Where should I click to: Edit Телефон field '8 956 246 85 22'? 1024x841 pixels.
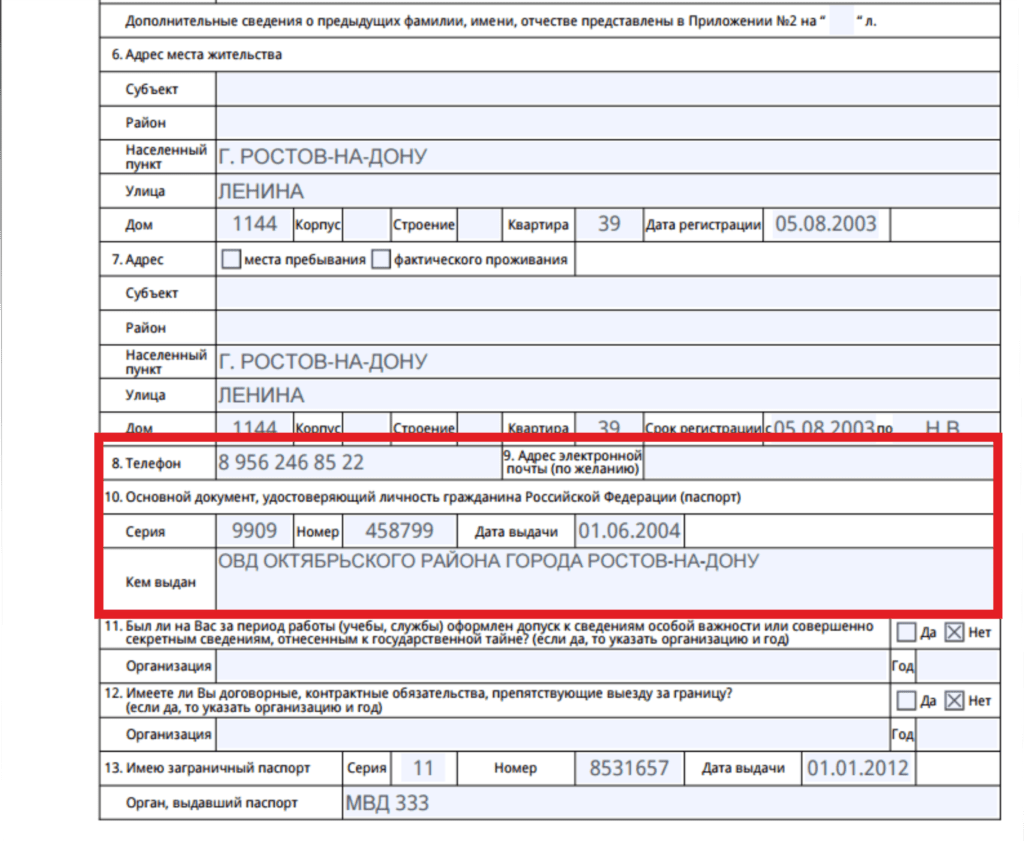tap(358, 463)
